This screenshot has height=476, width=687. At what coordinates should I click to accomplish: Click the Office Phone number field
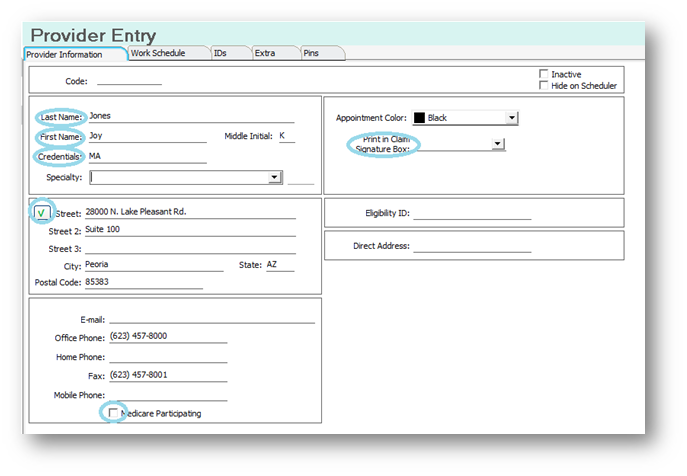tap(168, 337)
